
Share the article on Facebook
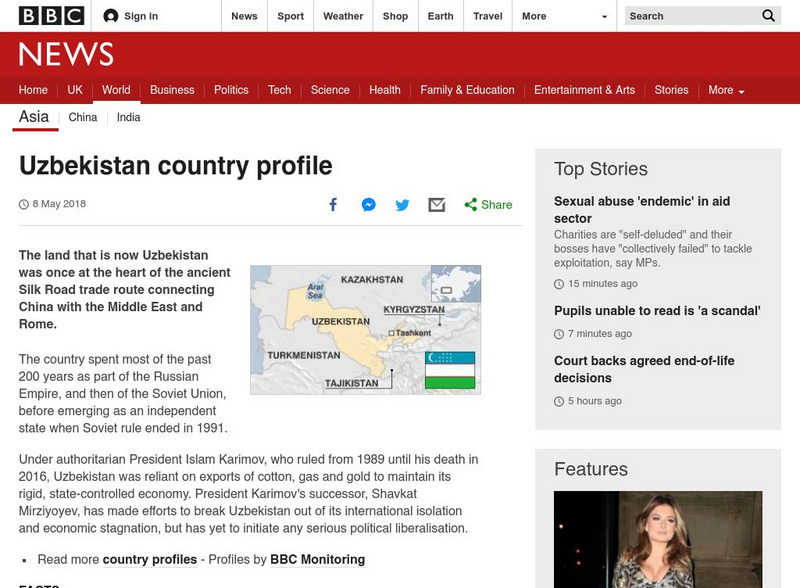(x=333, y=204)
